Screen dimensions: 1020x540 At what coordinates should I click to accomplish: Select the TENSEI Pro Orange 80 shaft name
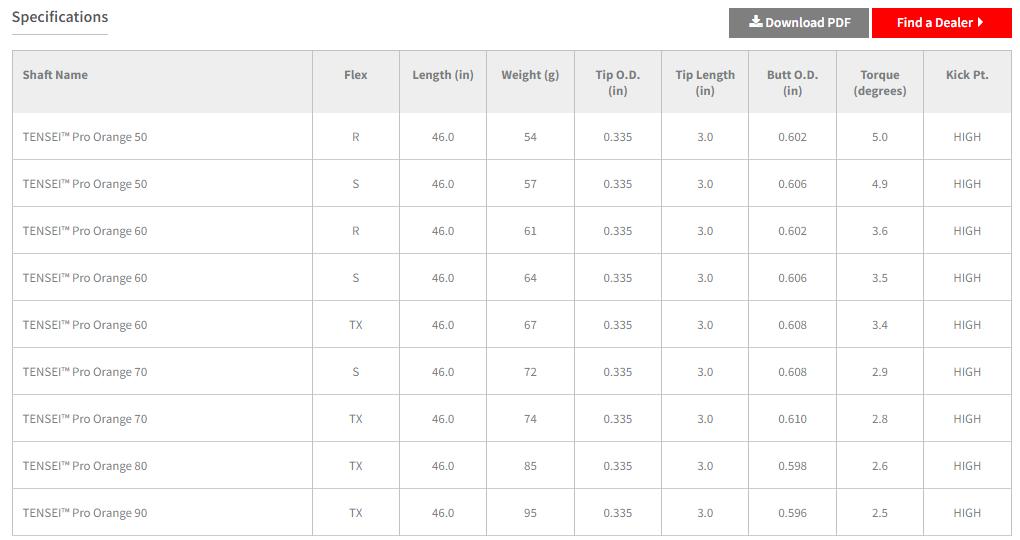click(85, 466)
